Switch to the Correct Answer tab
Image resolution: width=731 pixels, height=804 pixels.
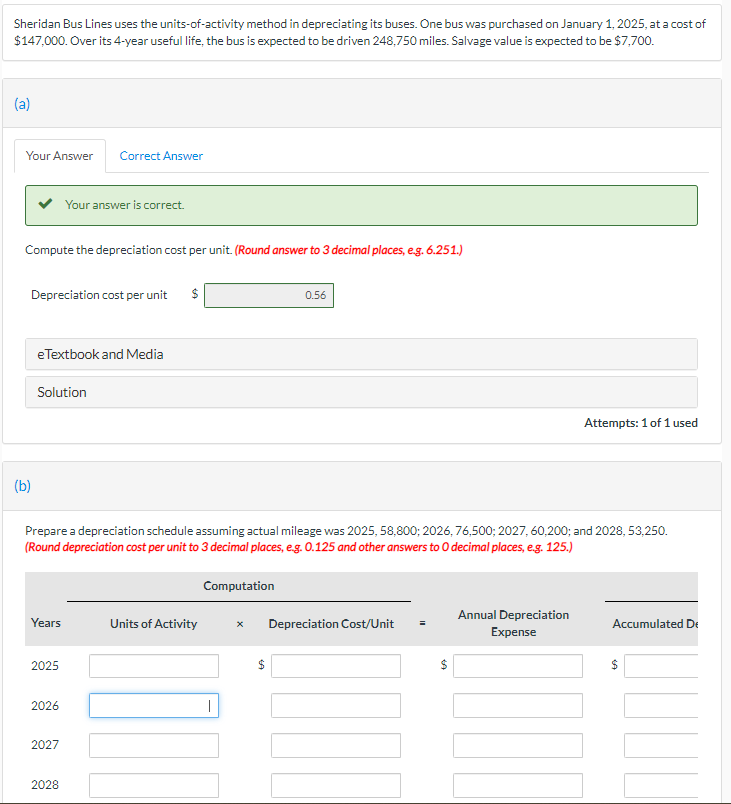pyautogui.click(x=161, y=156)
